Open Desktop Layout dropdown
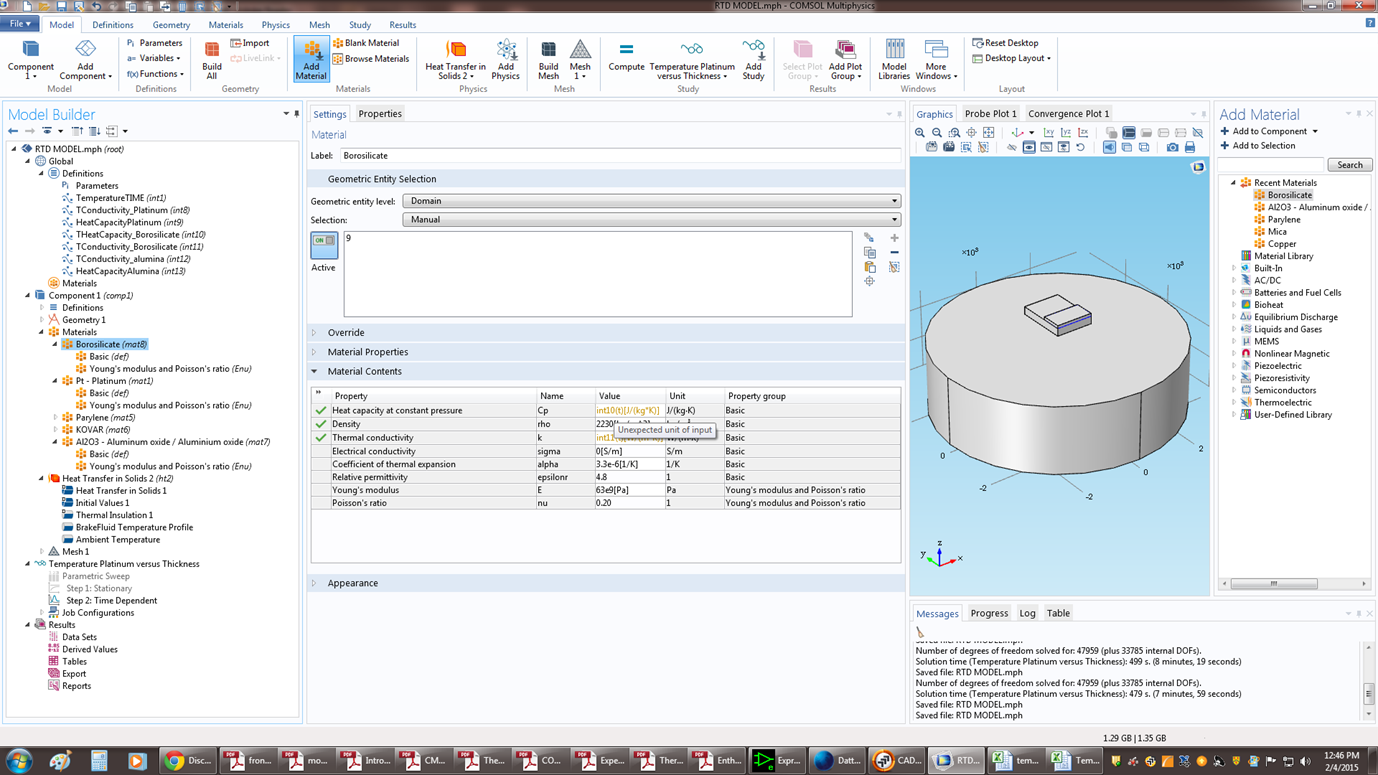This screenshot has width=1378, height=775. coord(1011,58)
